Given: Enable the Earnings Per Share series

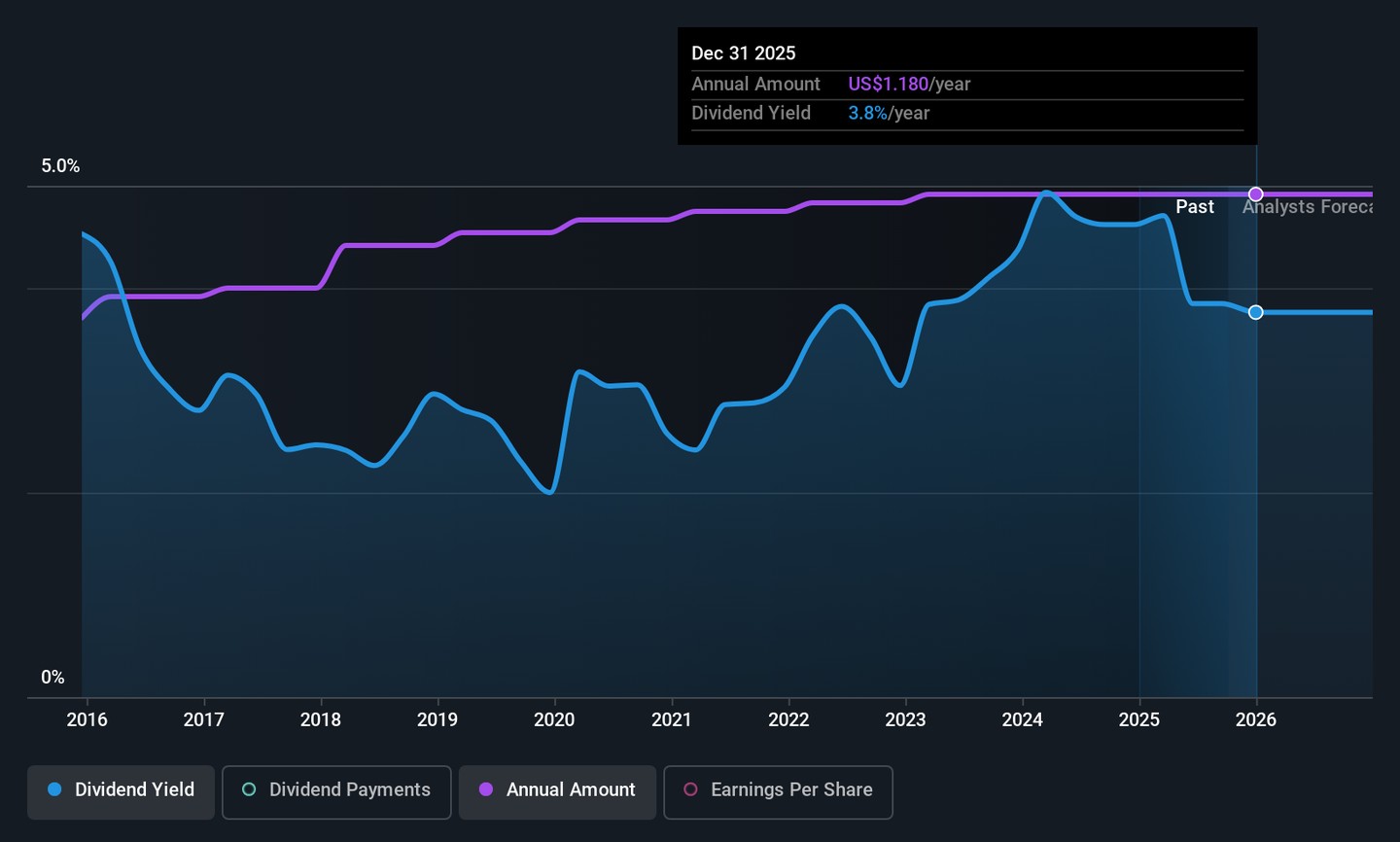Looking at the screenshot, I should pos(778,791).
